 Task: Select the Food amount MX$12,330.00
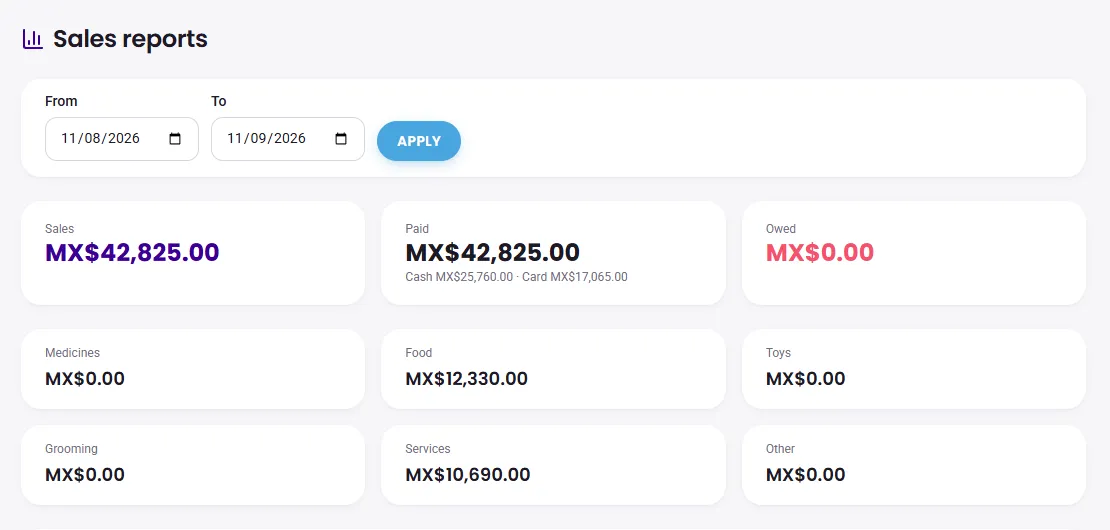click(x=467, y=379)
